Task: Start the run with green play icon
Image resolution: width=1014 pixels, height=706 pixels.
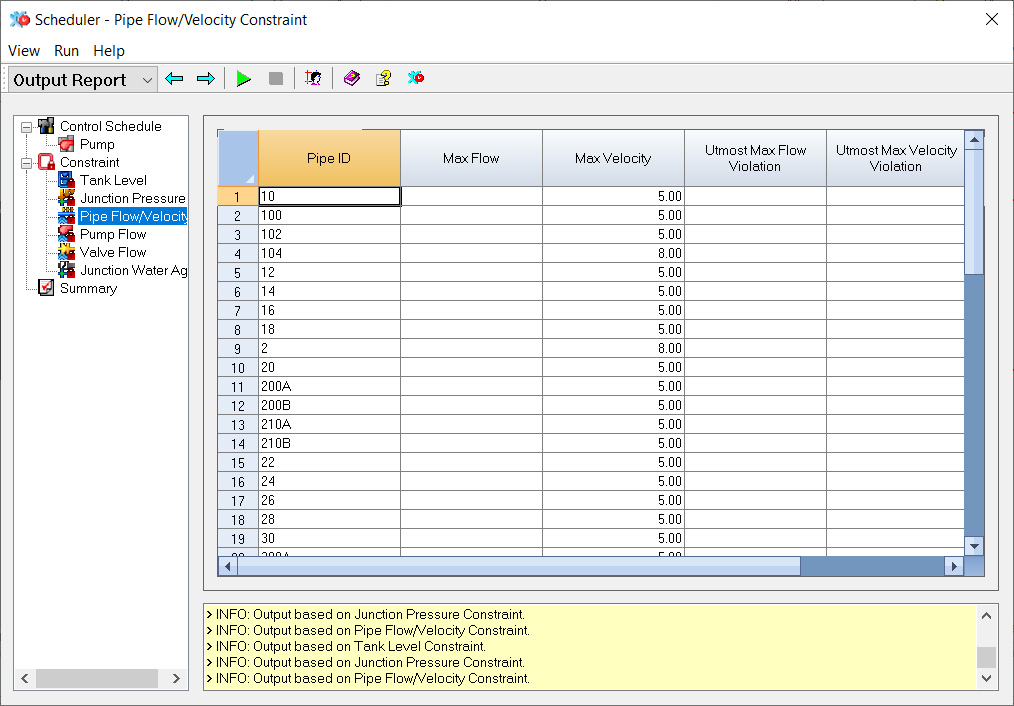Action: (x=244, y=79)
